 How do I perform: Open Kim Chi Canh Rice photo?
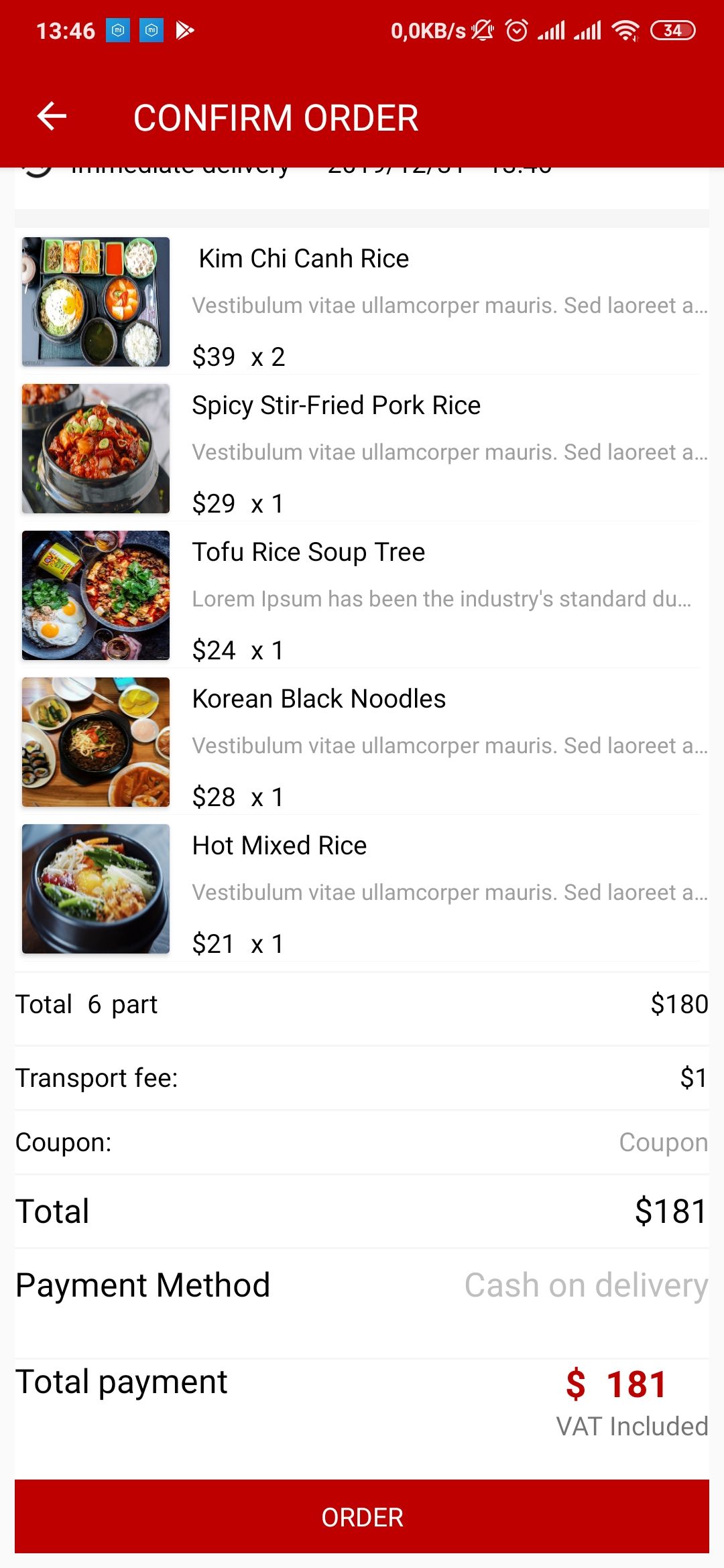coord(96,302)
